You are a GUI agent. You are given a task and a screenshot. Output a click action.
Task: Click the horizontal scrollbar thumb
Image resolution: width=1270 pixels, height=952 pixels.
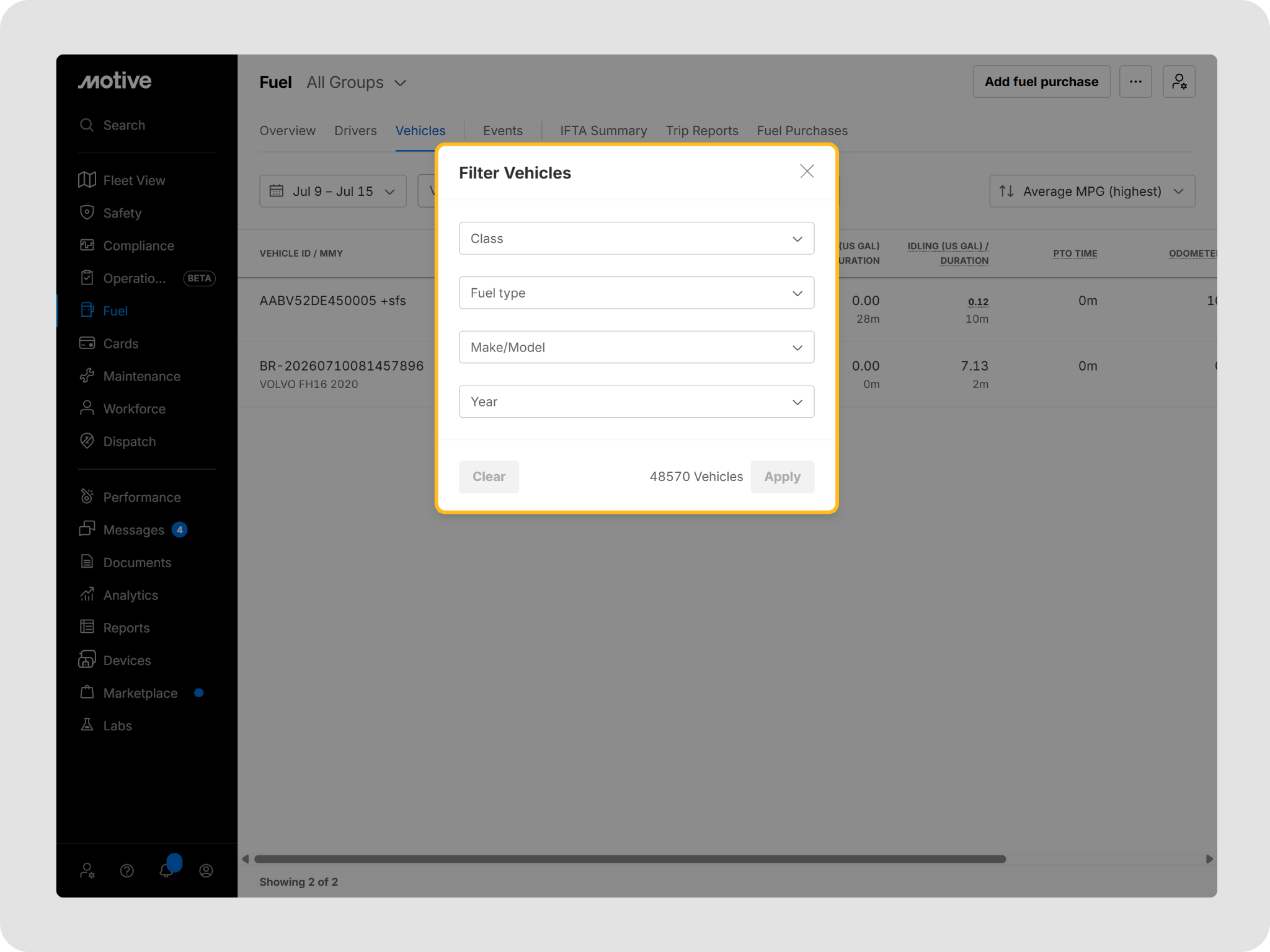[x=630, y=860]
